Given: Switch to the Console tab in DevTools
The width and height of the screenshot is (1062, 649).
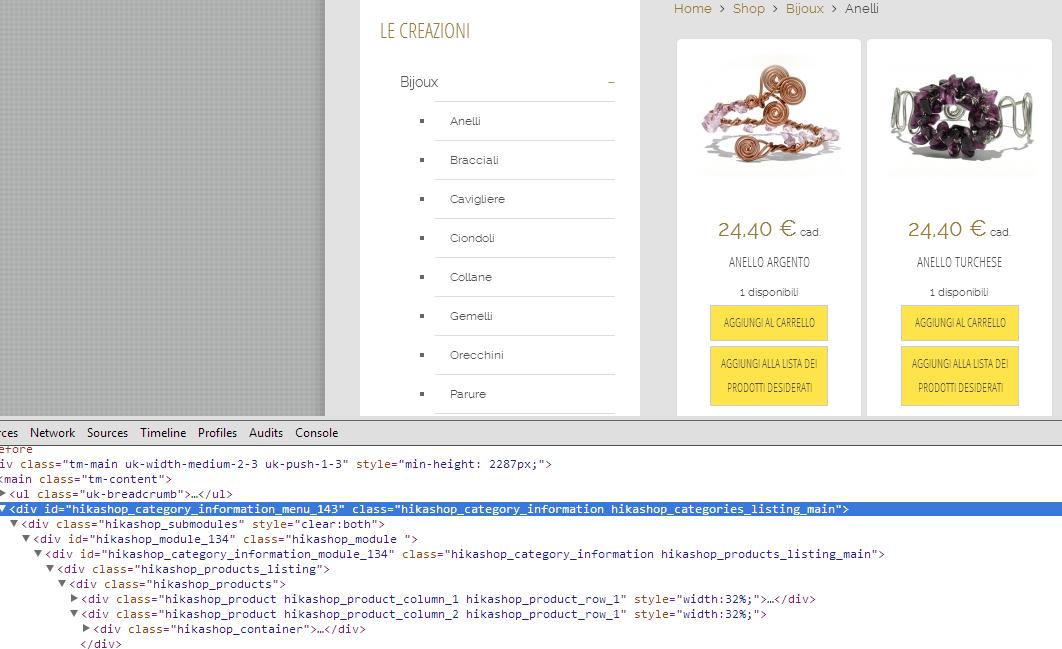Looking at the screenshot, I should [316, 433].
